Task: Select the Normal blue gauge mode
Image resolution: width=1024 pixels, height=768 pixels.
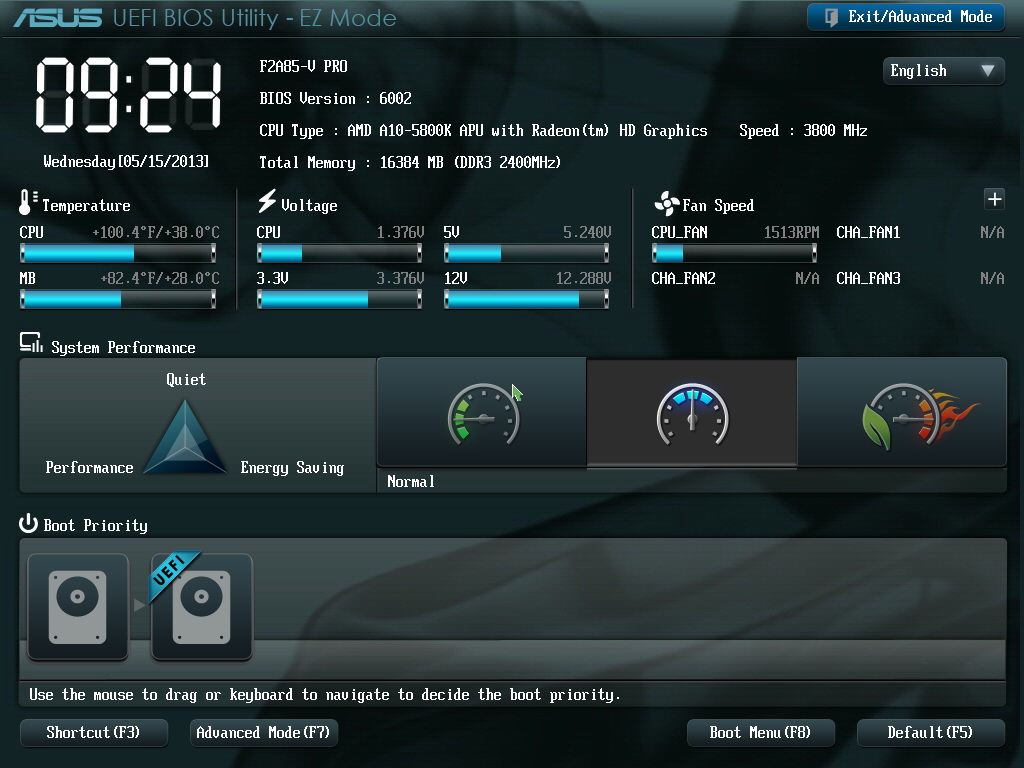Action: pos(692,413)
